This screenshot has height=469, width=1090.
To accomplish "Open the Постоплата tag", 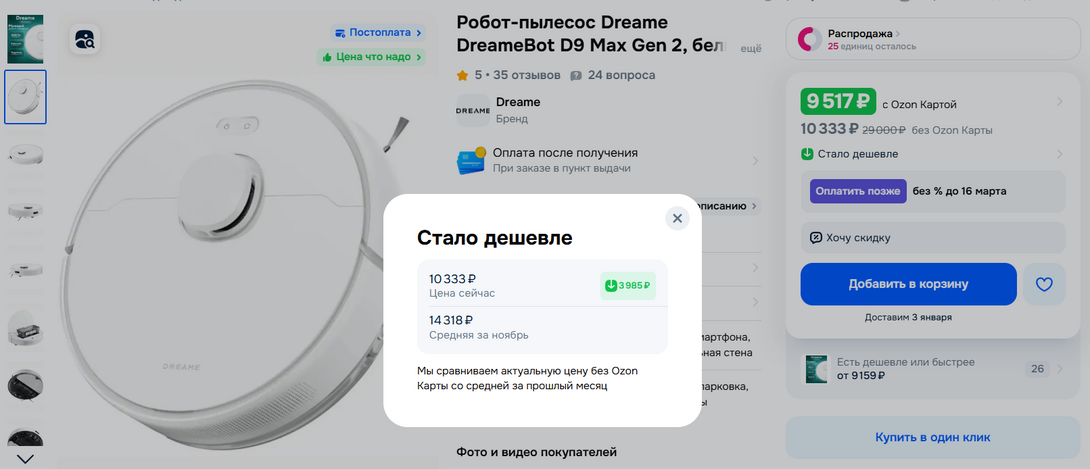I will pos(377,33).
